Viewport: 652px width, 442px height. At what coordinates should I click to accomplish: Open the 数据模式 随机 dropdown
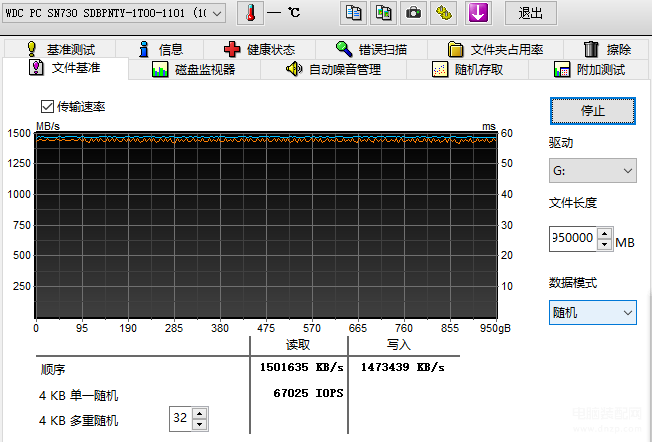593,312
